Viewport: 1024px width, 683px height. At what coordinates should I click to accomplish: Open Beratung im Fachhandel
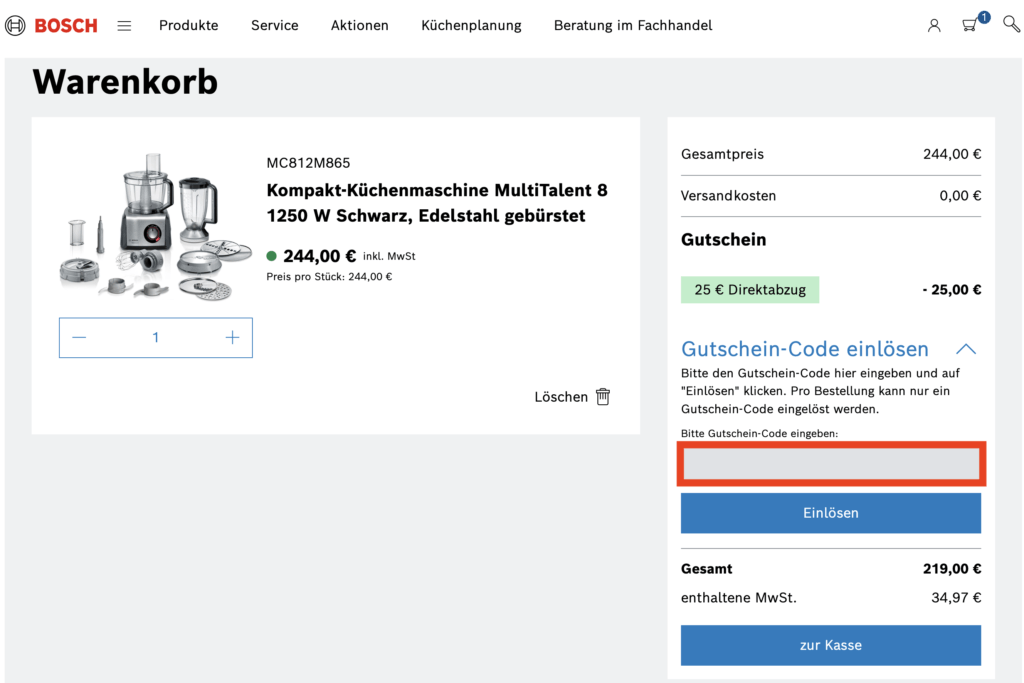pyautogui.click(x=633, y=25)
